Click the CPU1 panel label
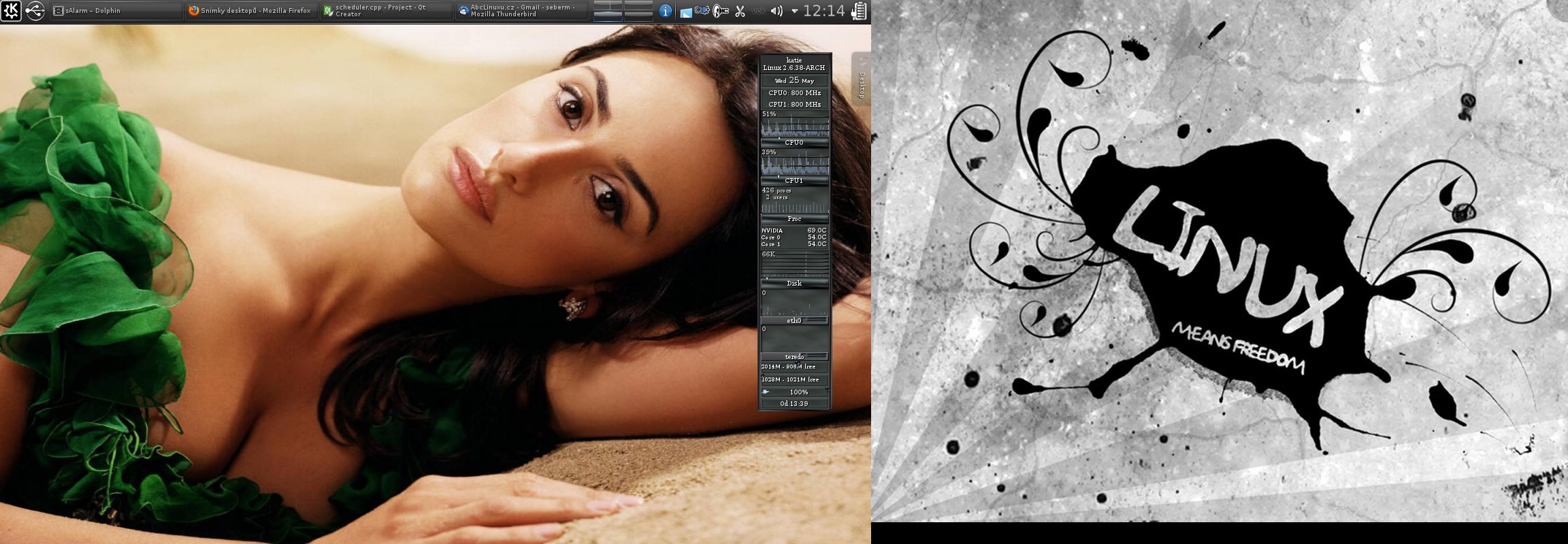This screenshot has width=1568, height=544. pyautogui.click(x=795, y=181)
